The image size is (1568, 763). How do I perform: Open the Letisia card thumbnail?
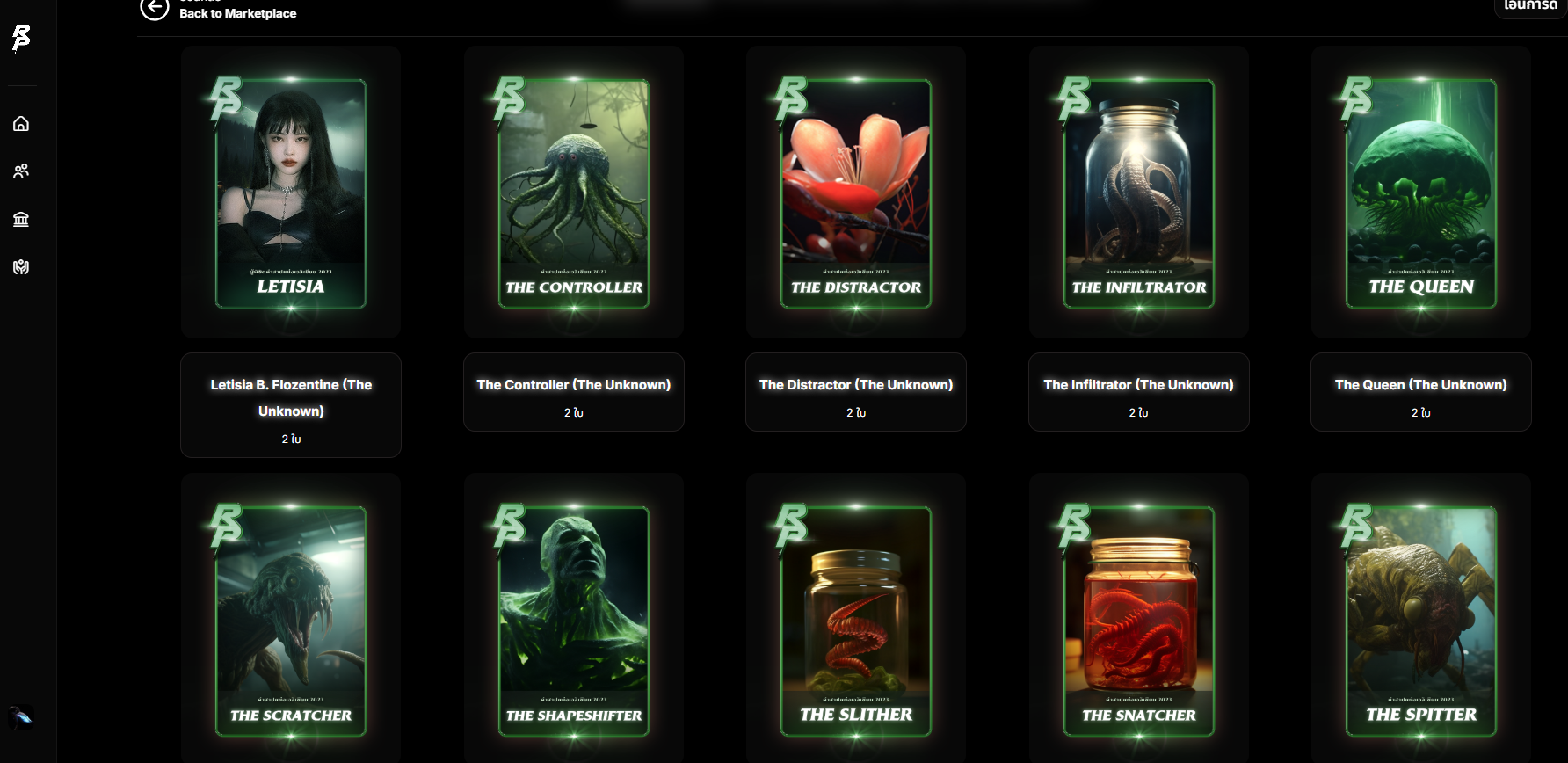point(291,193)
